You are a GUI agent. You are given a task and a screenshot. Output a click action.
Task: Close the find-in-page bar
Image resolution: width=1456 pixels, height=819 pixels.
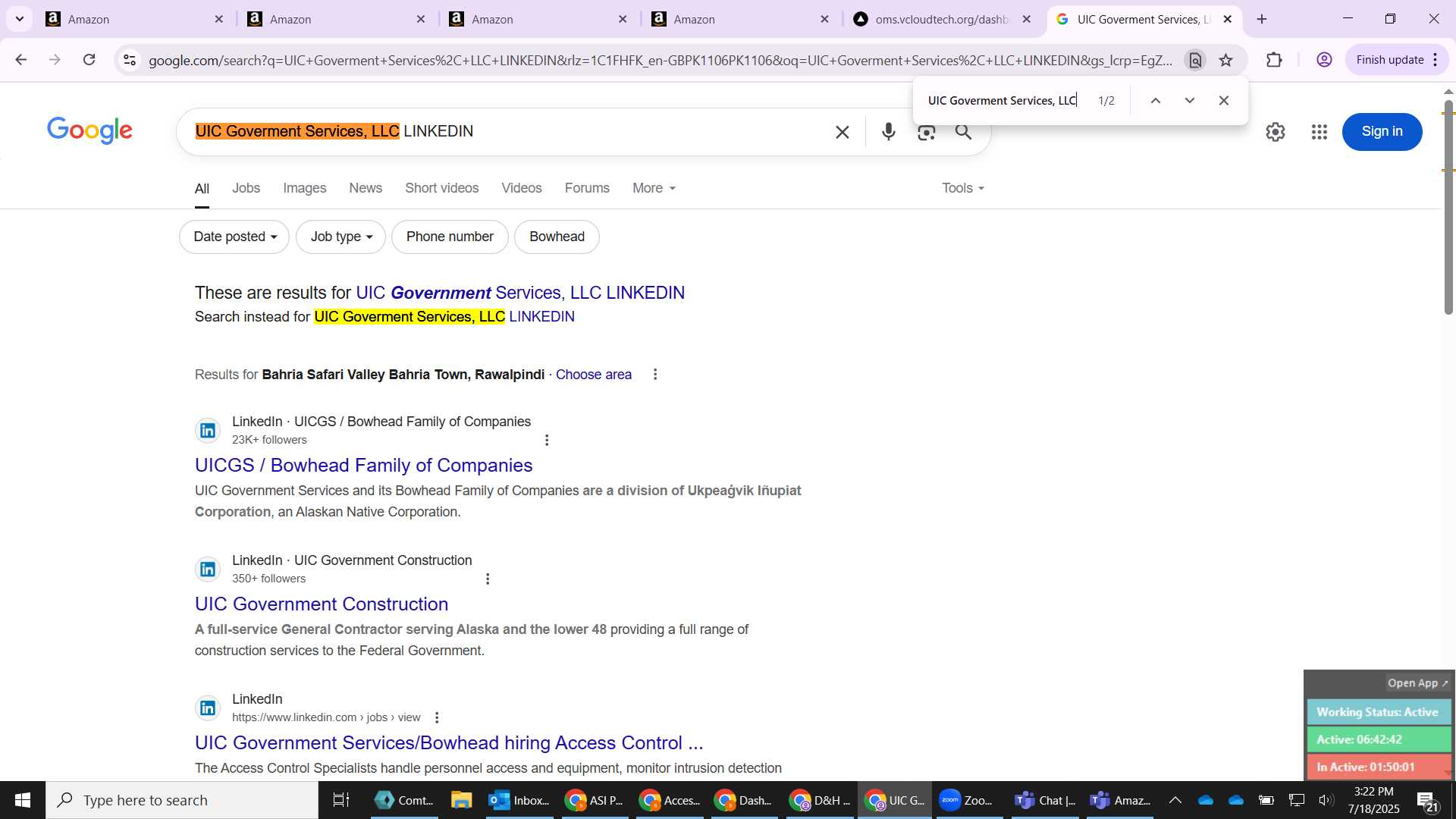[x=1224, y=100]
